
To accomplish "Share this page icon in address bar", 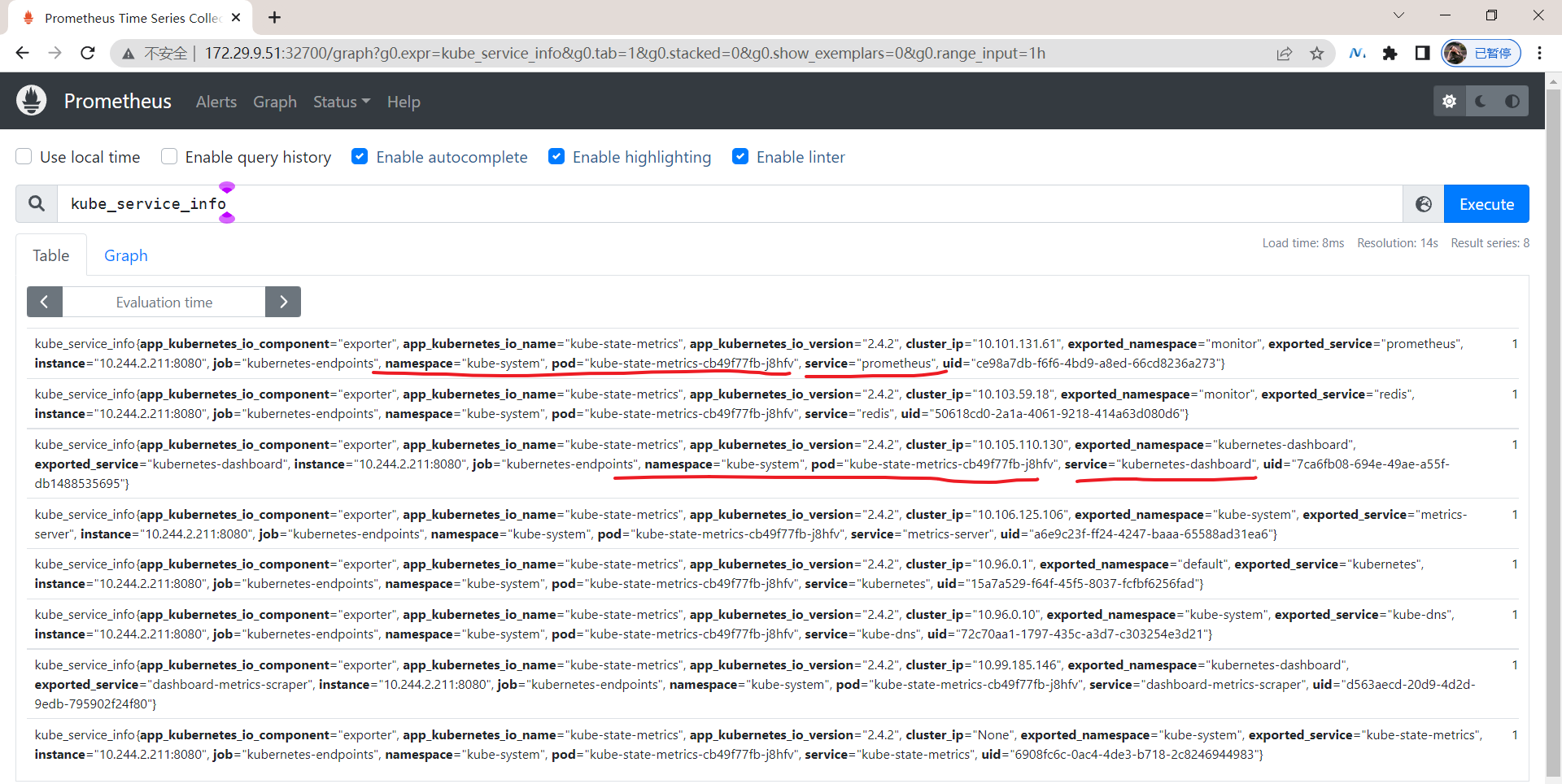I will click(1285, 54).
